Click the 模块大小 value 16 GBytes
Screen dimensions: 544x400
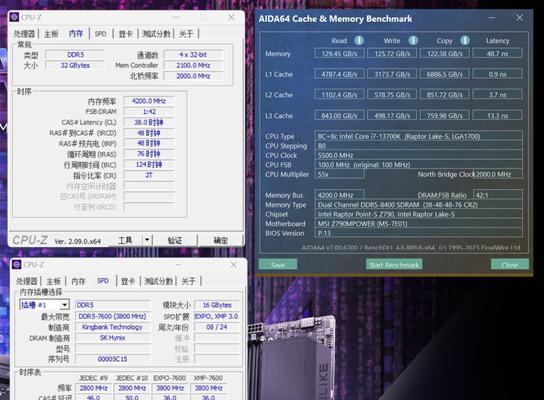click(x=217, y=305)
